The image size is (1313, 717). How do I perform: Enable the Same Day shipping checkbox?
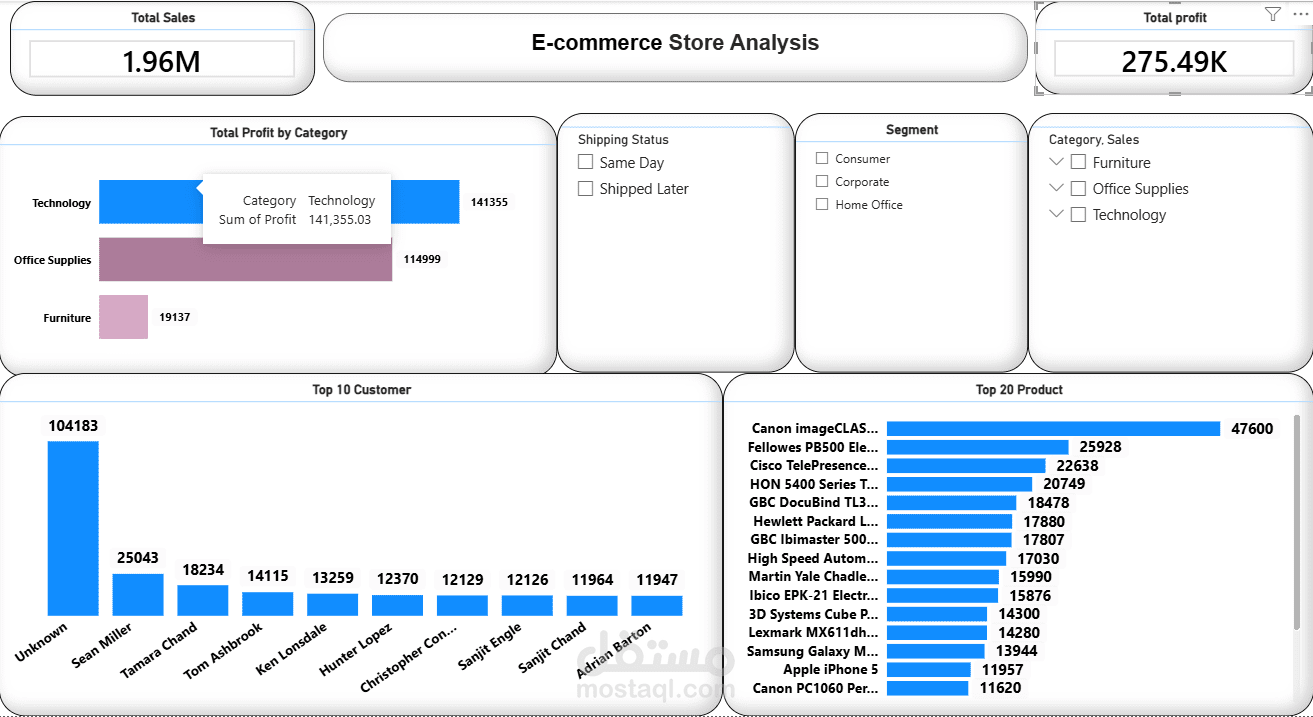(585, 161)
